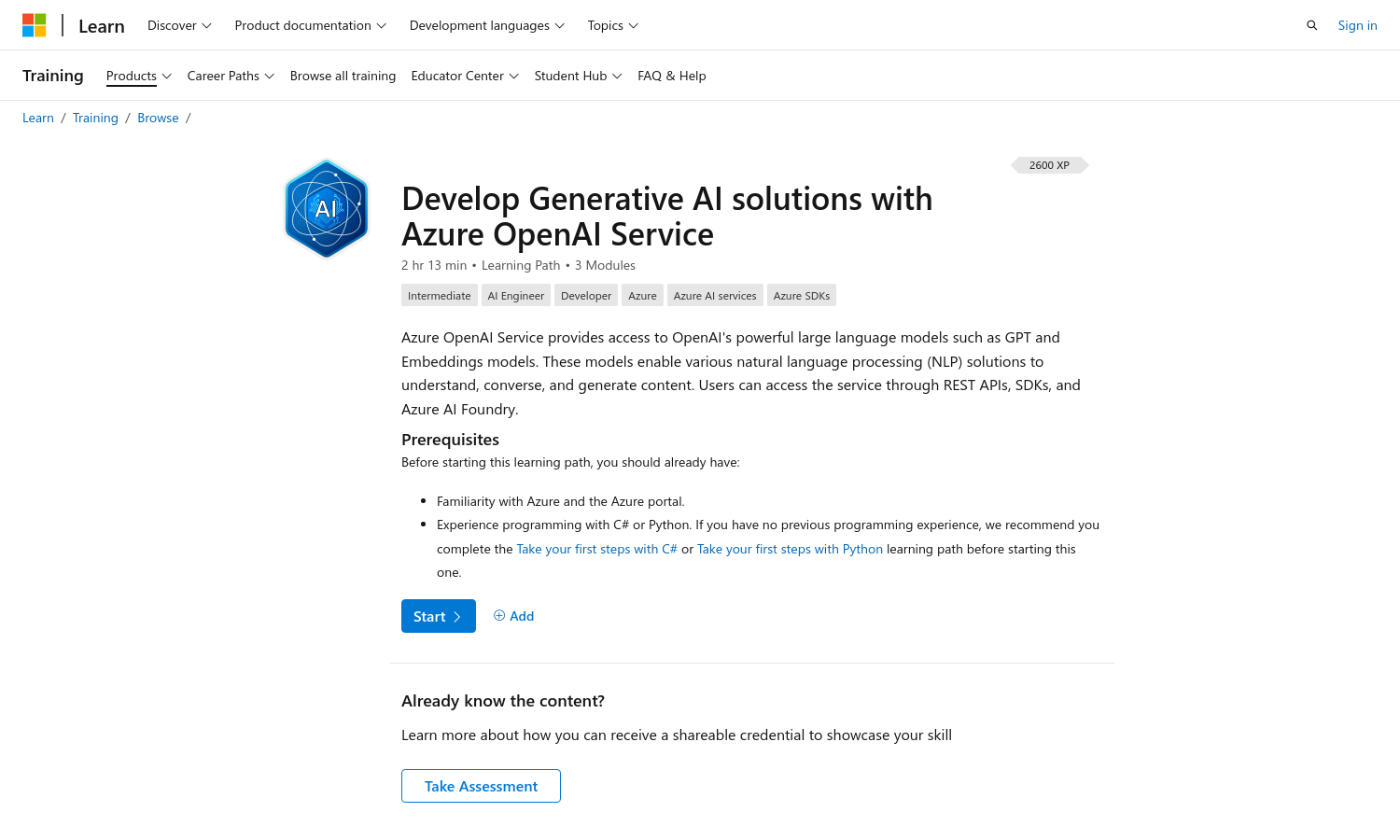The width and height of the screenshot is (1400, 840).
Task: Open the Product documentation dropdown
Action: coord(310,25)
